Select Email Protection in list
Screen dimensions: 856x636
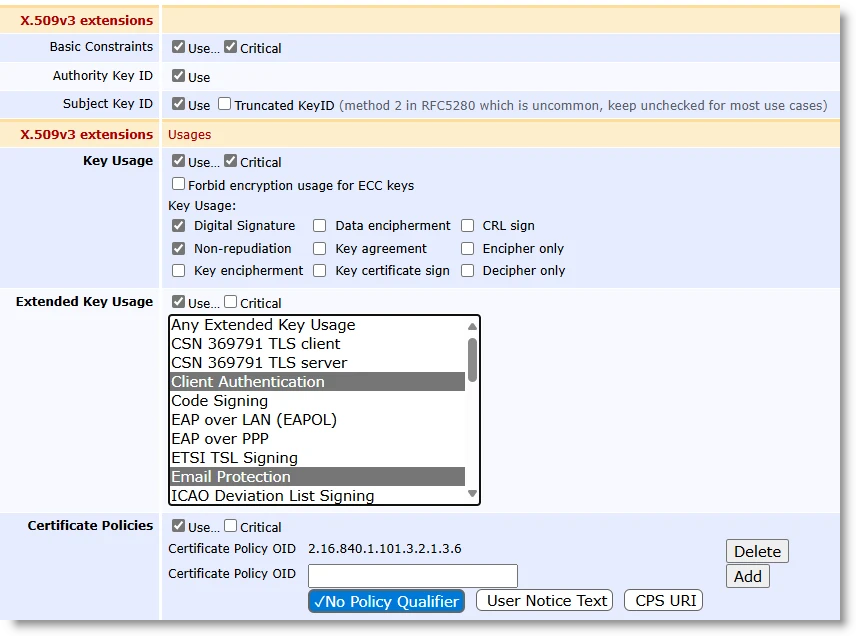pos(317,477)
